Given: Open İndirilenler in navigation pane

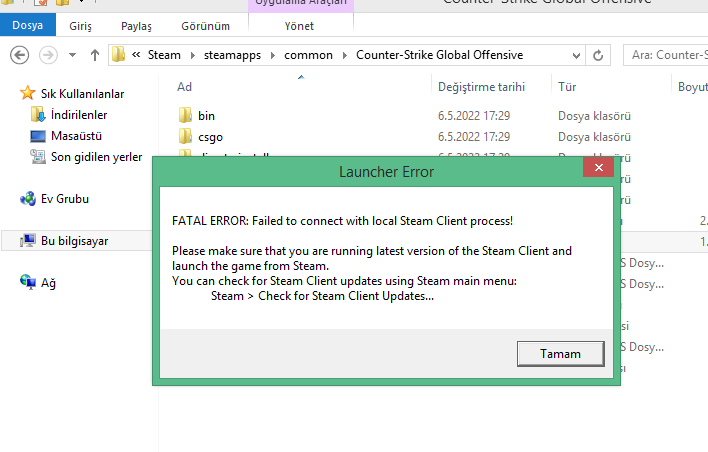Looking at the screenshot, I should tap(79, 115).
